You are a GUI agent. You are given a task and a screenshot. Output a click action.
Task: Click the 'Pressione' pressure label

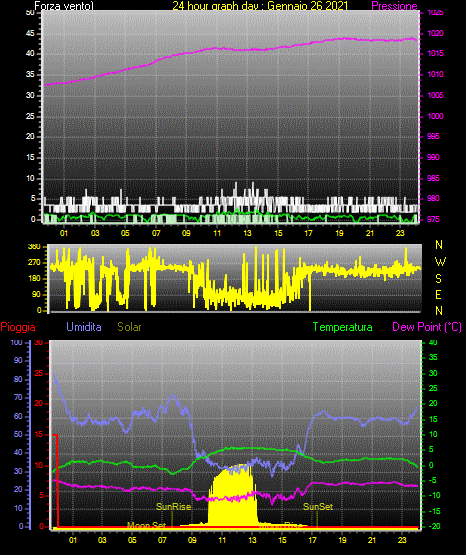coord(394,6)
